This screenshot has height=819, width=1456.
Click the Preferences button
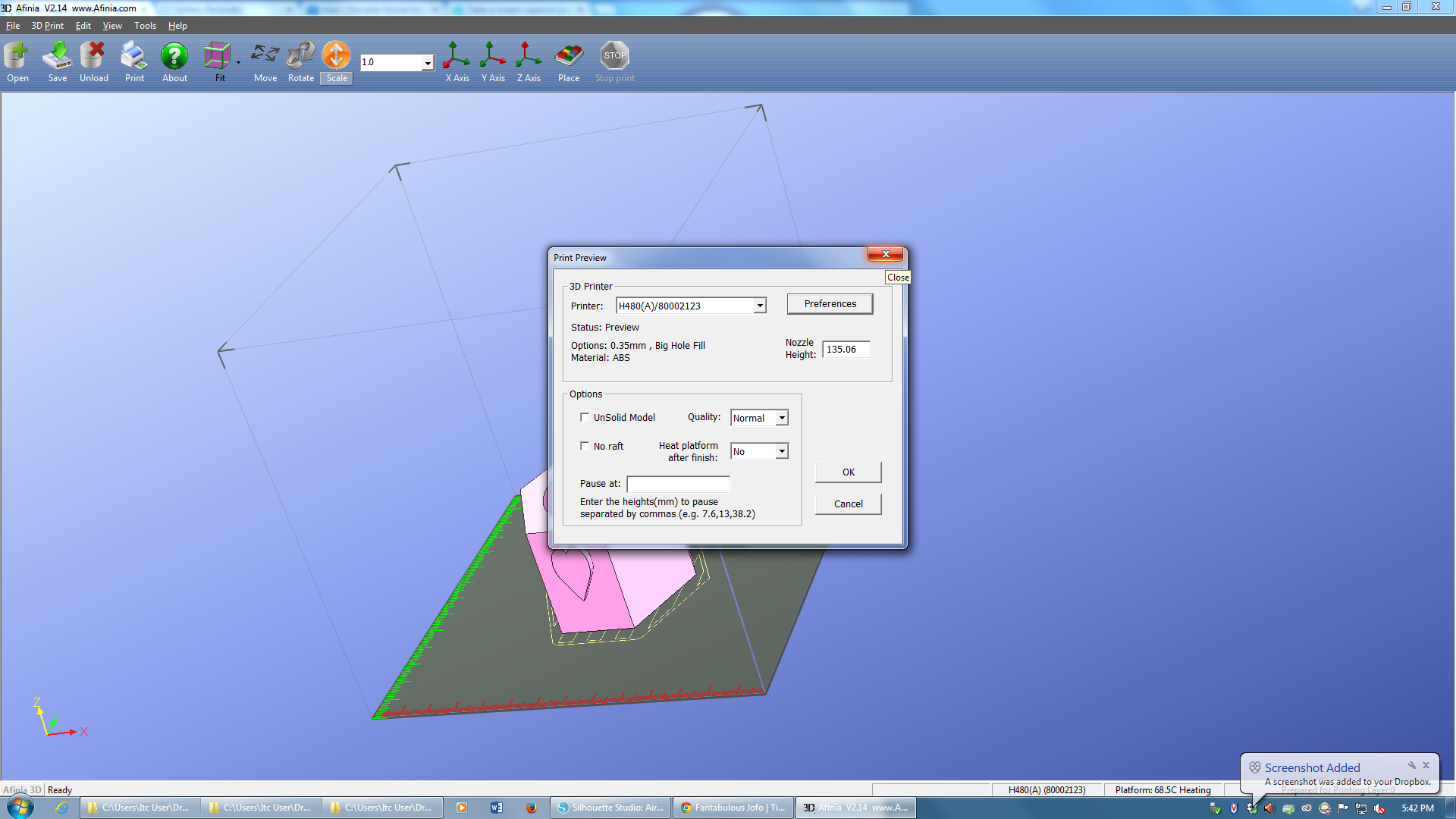click(x=830, y=304)
